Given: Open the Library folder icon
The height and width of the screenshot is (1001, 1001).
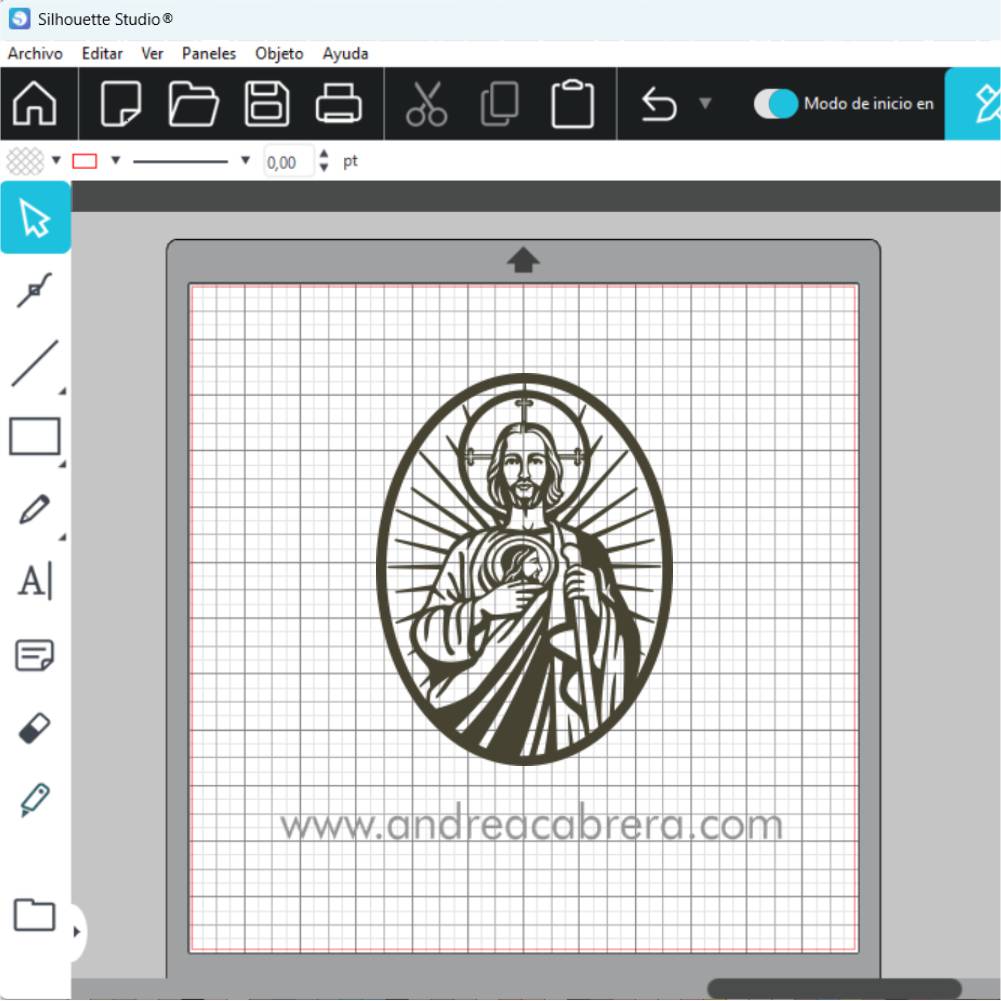Looking at the screenshot, I should click(x=34, y=914).
